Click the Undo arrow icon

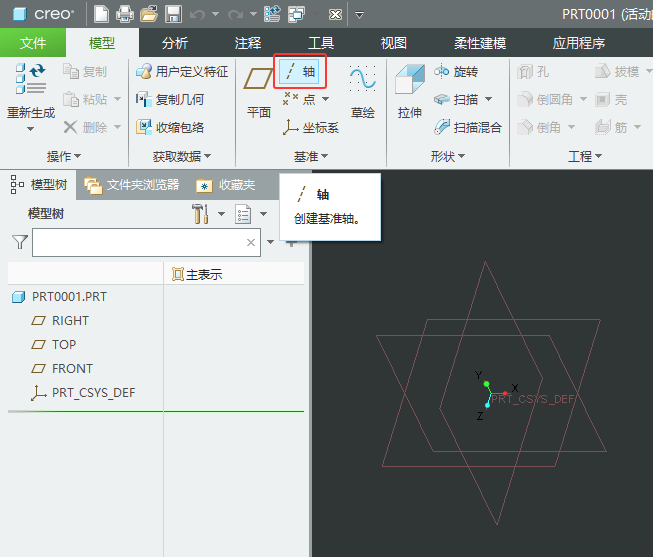click(197, 15)
